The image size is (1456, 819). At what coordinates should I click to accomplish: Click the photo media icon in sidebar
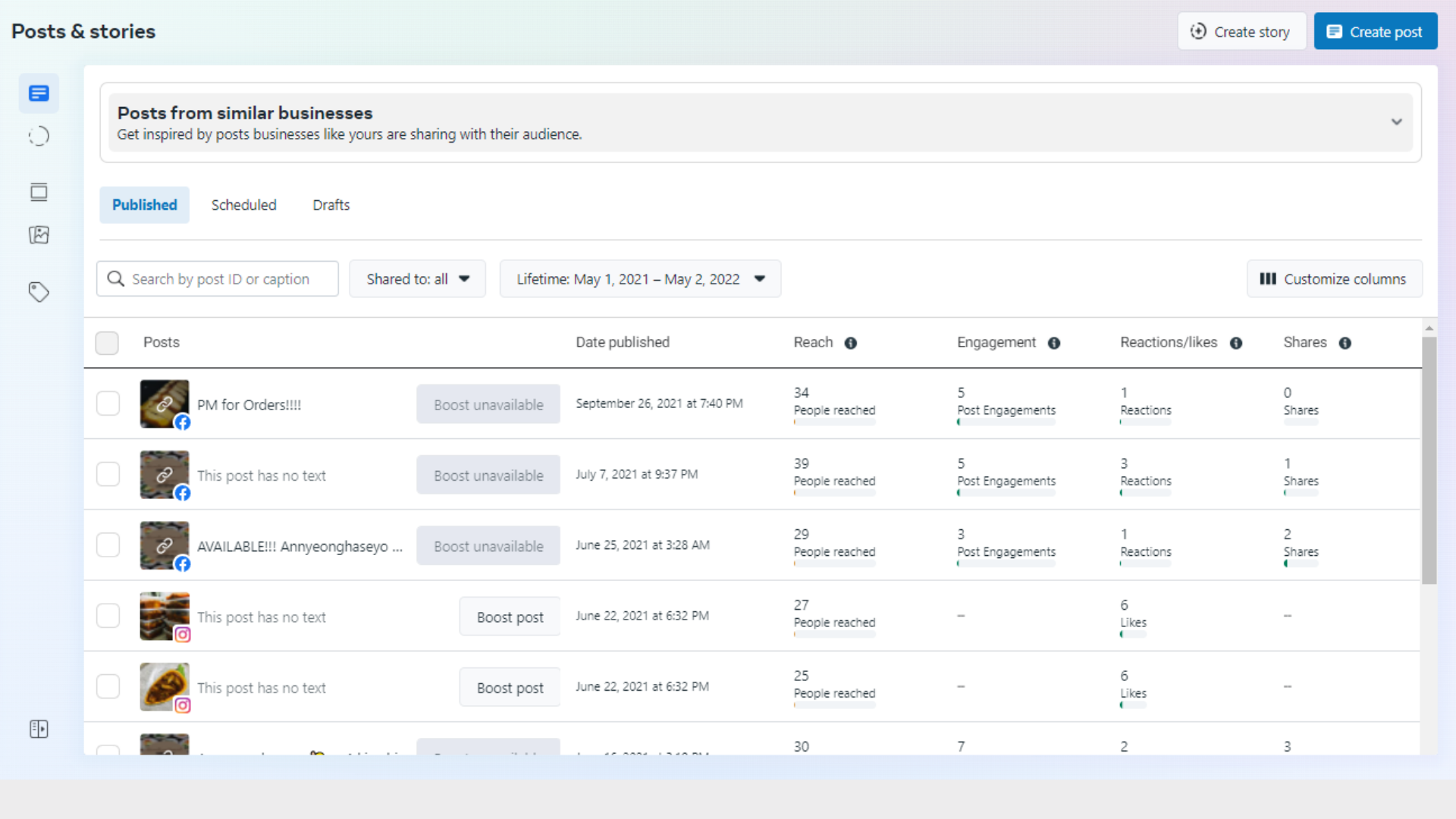tap(39, 235)
